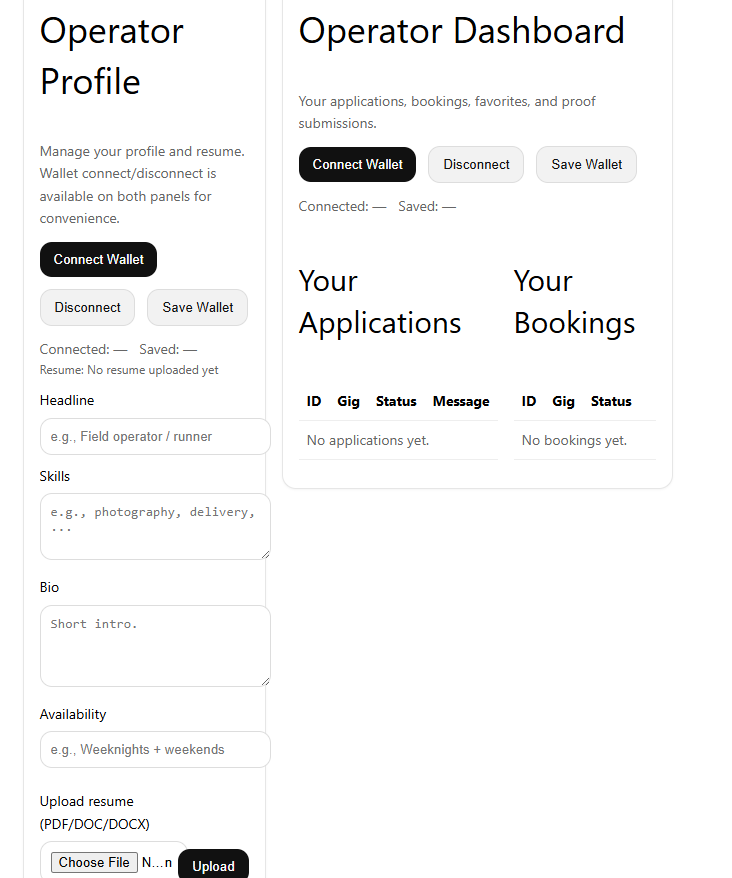Screen dimensions: 732x878
Task: Click Save Wallet in Operator Profile panel
Action: point(197,307)
